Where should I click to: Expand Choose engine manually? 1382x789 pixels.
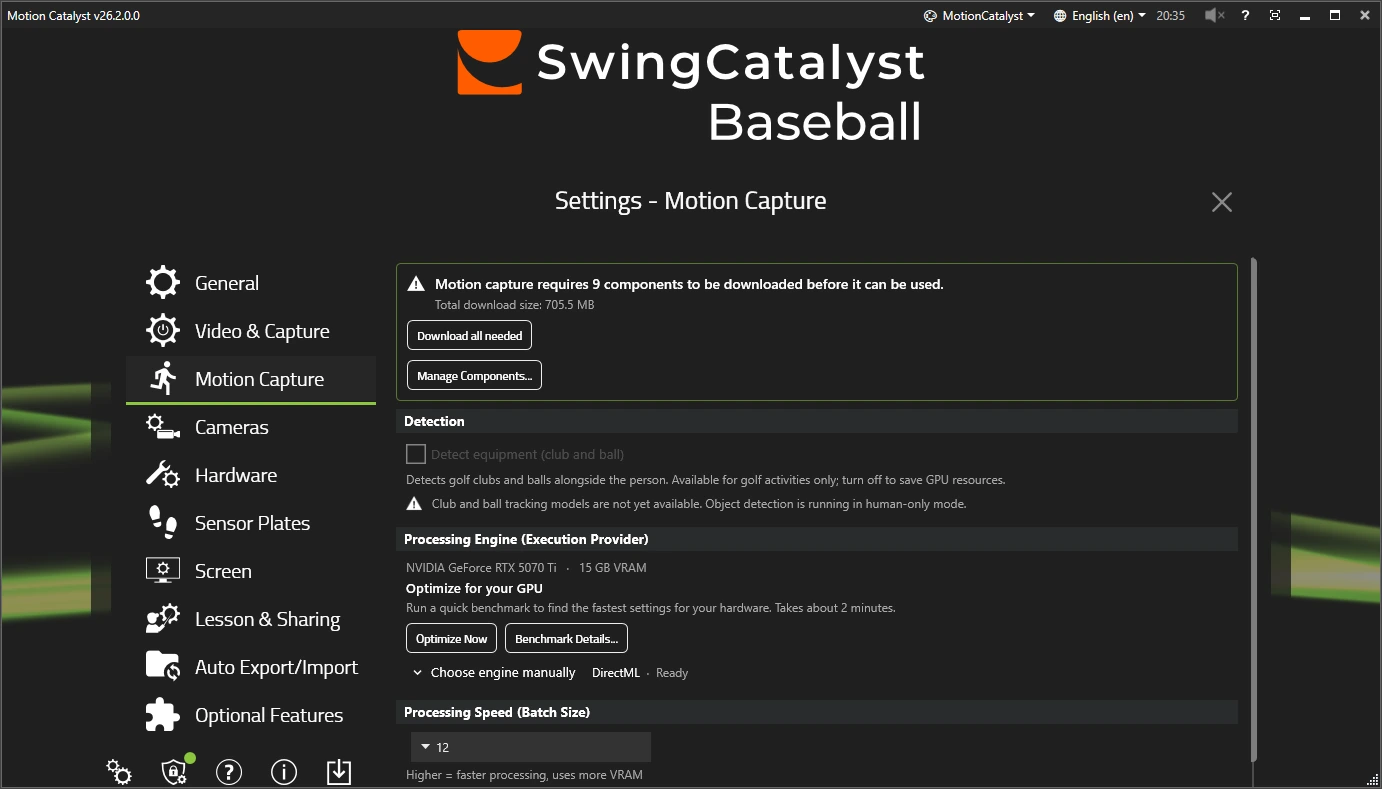coord(494,673)
